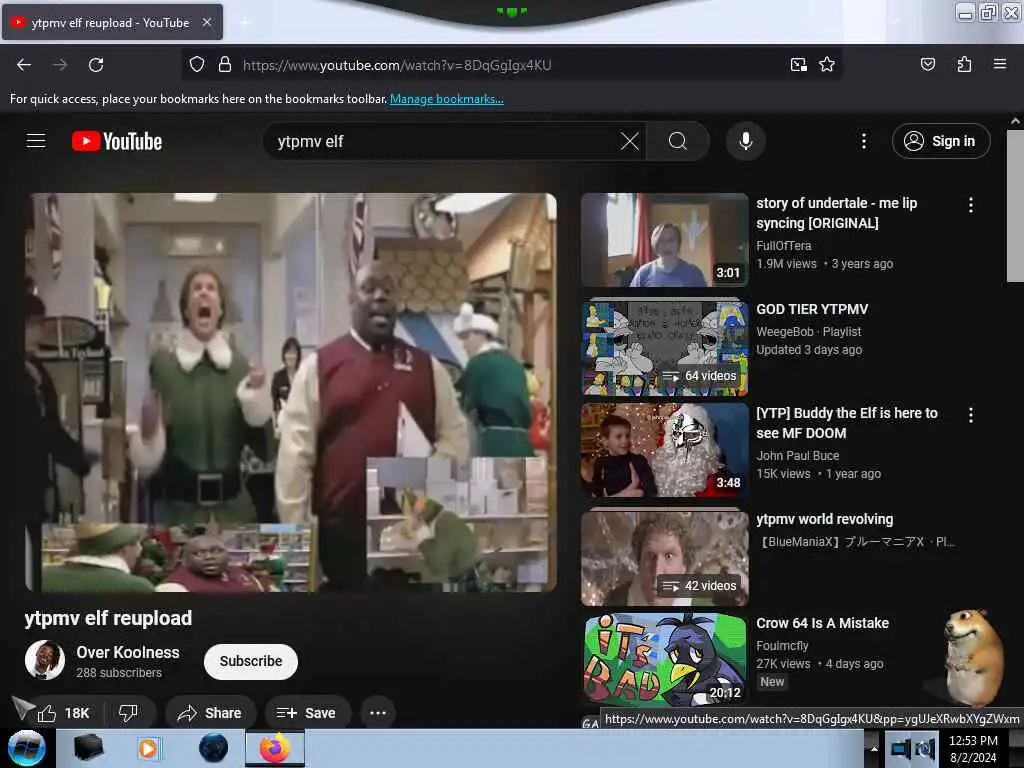The image size is (1024, 768).
Task: Open the media player taskbar icon
Action: tap(148, 748)
